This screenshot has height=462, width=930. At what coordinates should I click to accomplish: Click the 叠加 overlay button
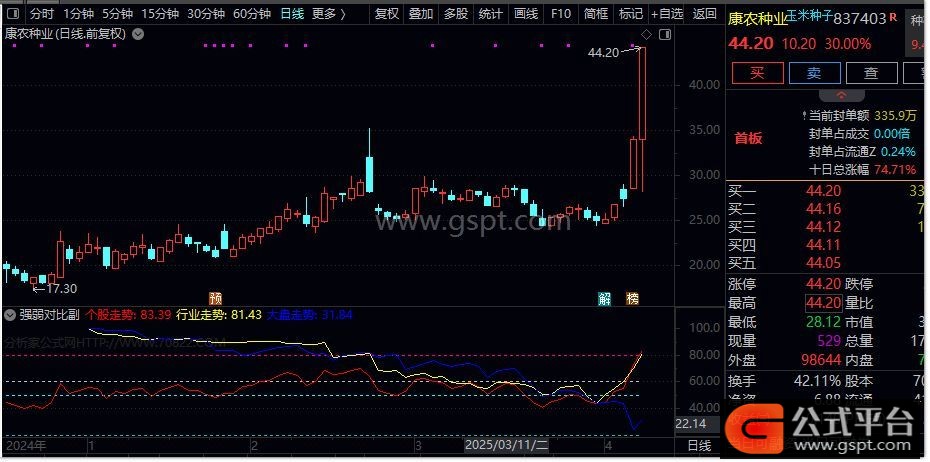pyautogui.click(x=421, y=14)
